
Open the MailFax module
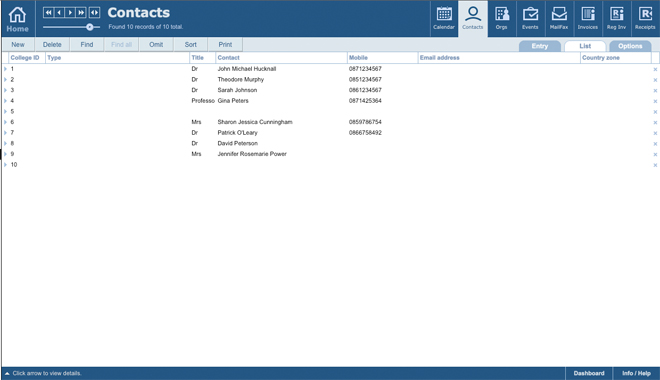pos(559,19)
